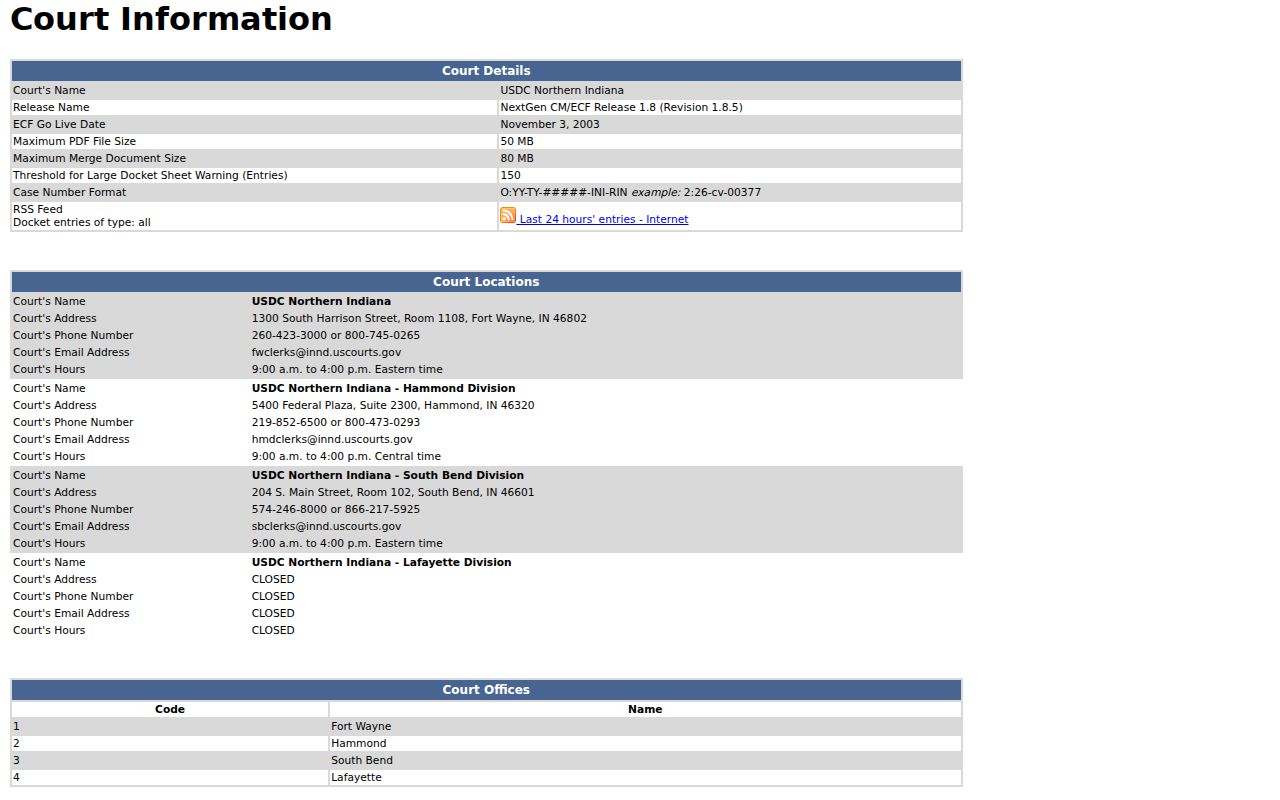Click the Court Details table header
This screenshot has width=1280, height=800.
coord(486,71)
